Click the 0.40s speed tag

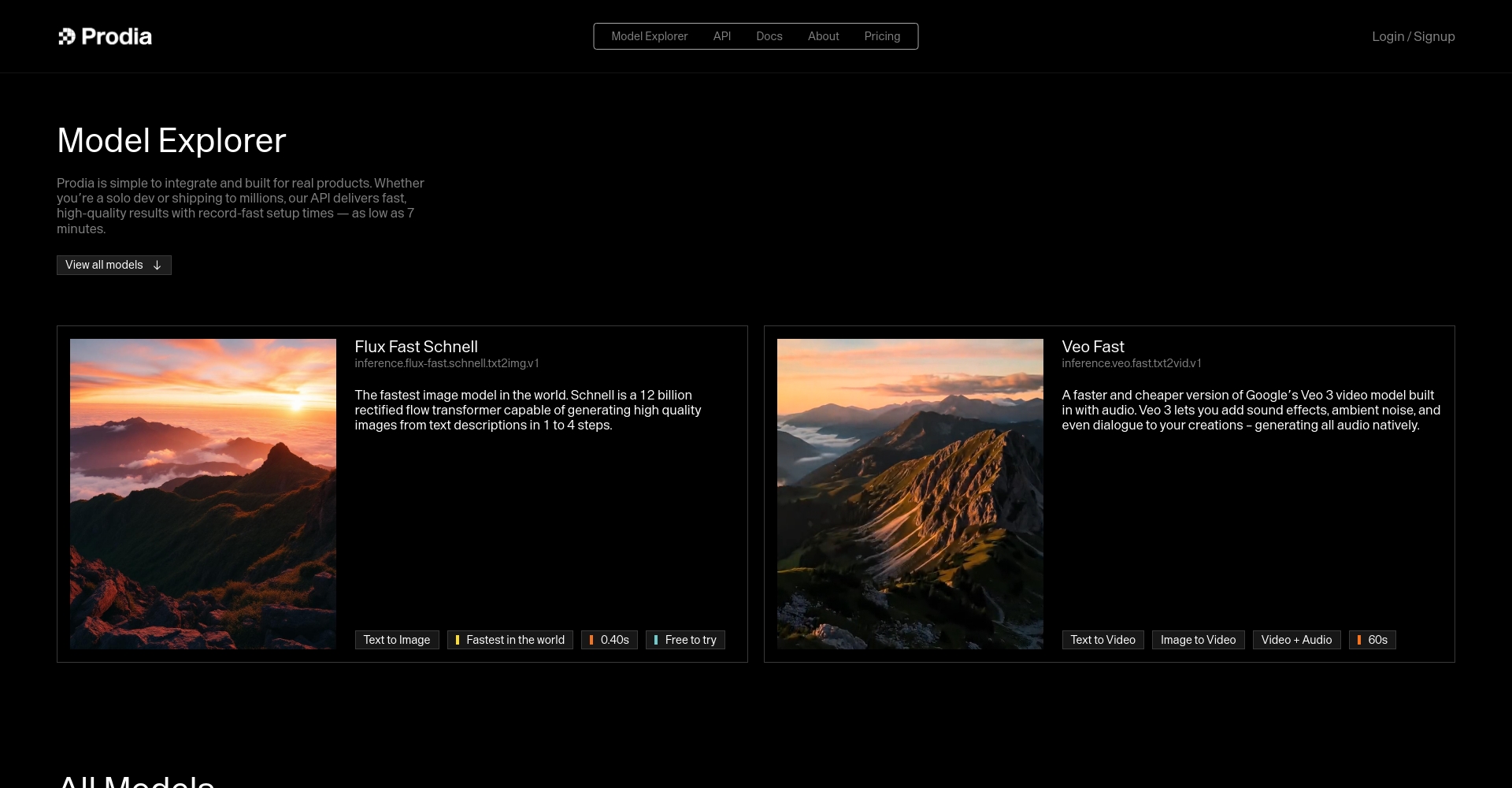(x=610, y=640)
